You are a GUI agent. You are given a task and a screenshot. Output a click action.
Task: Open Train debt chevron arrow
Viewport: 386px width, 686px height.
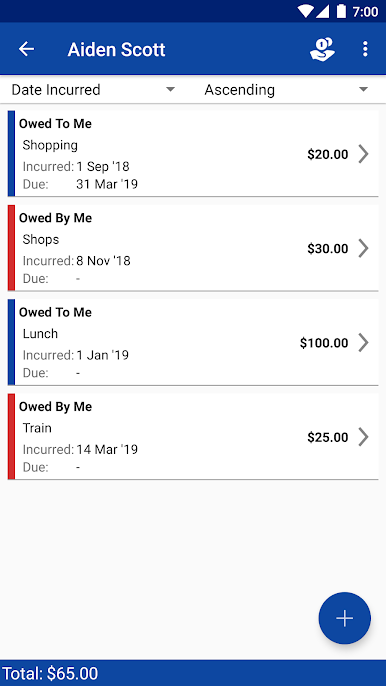363,437
